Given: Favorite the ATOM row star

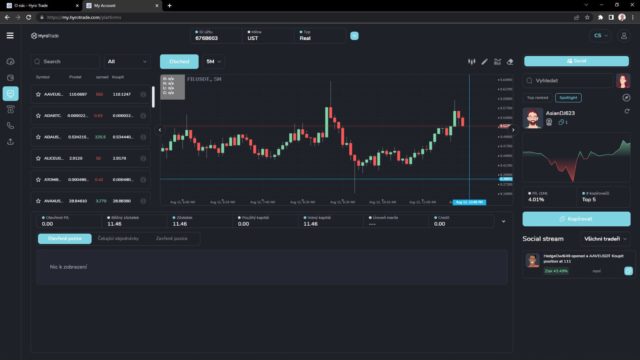Looking at the screenshot, I should point(38,180).
